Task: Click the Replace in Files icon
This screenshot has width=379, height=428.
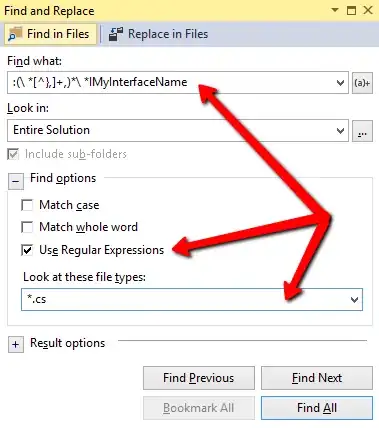Action: tap(116, 34)
